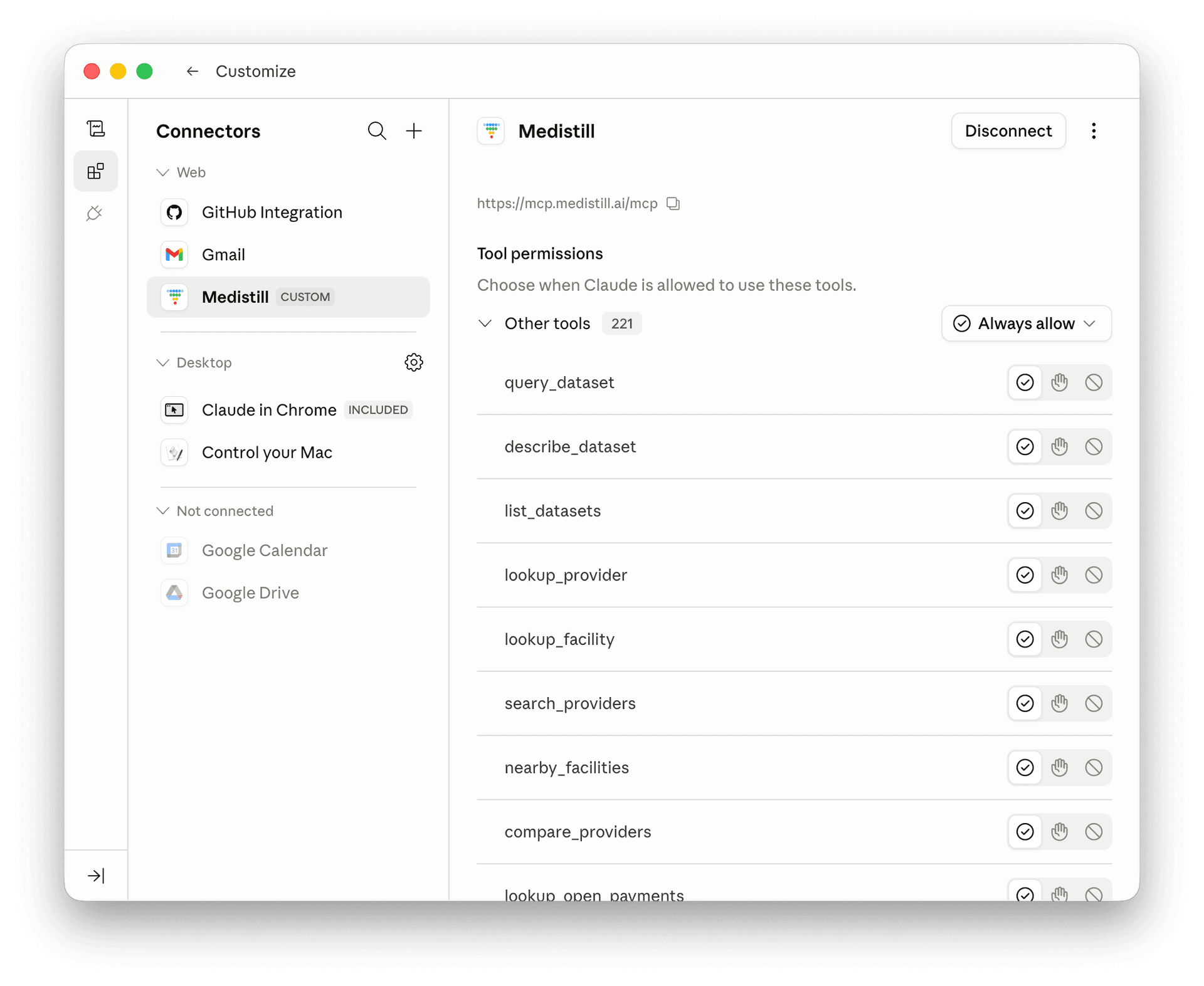Add a new connector with plus icon
The height and width of the screenshot is (986, 1204).
tap(414, 131)
